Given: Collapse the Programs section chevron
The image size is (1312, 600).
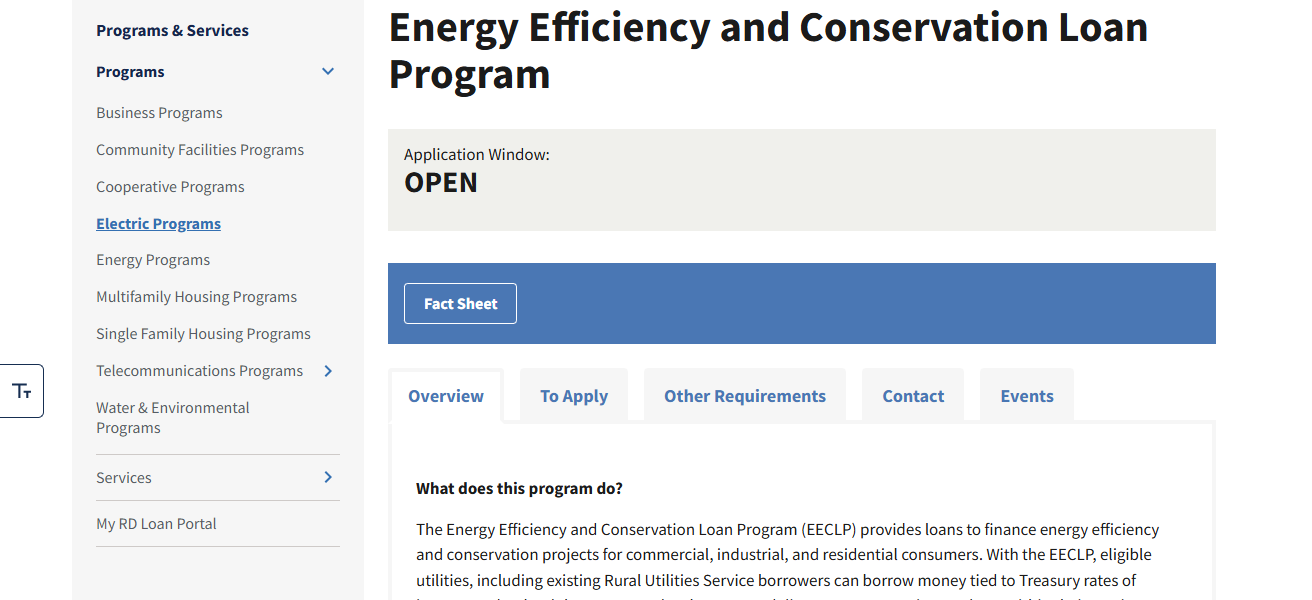Looking at the screenshot, I should coord(327,71).
